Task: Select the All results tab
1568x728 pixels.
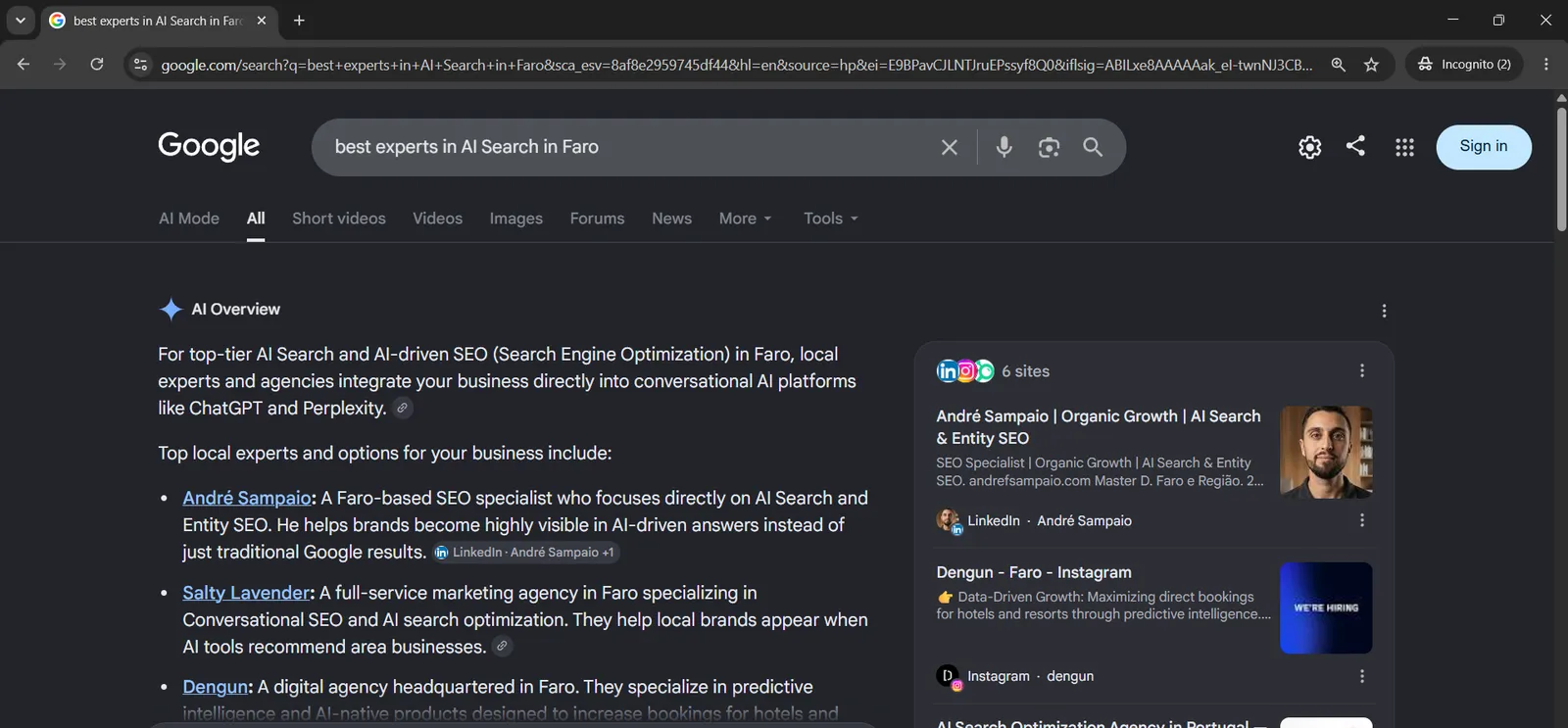Action: pos(256,218)
